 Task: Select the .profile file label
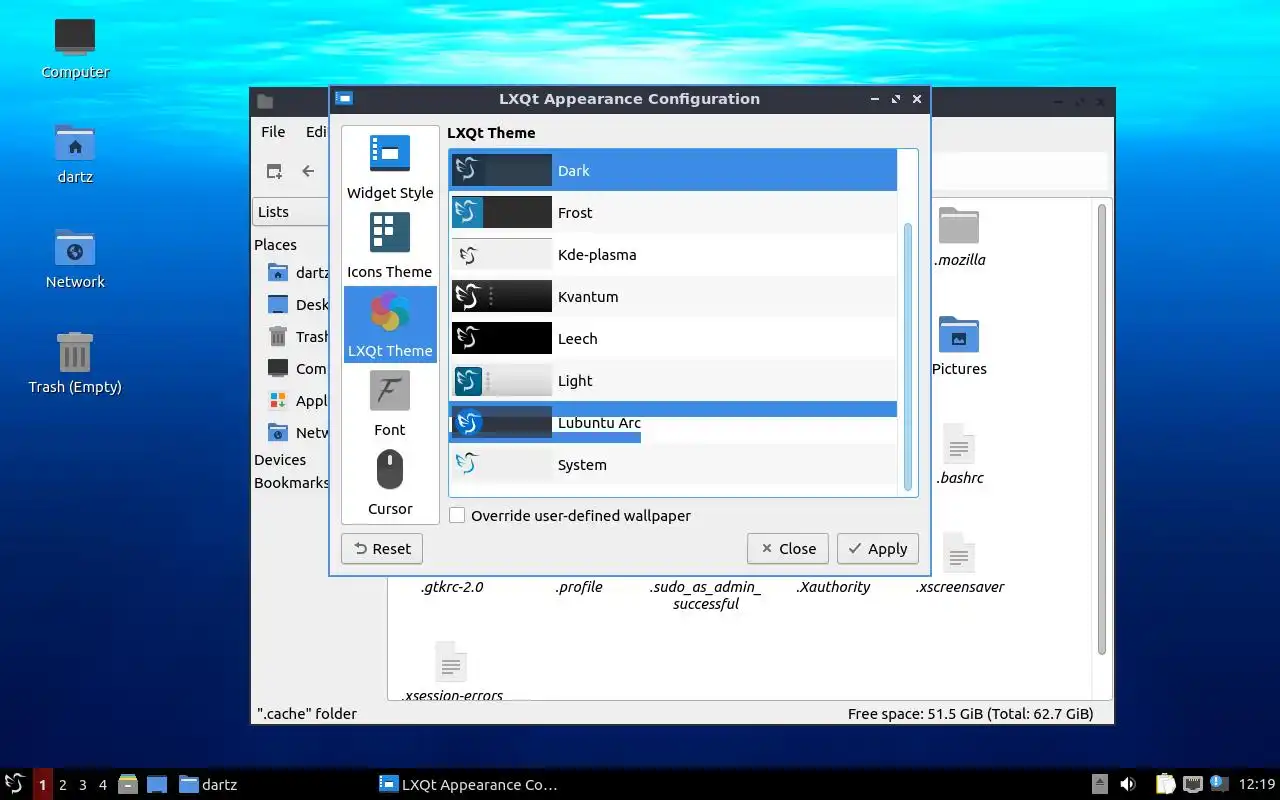click(x=579, y=586)
